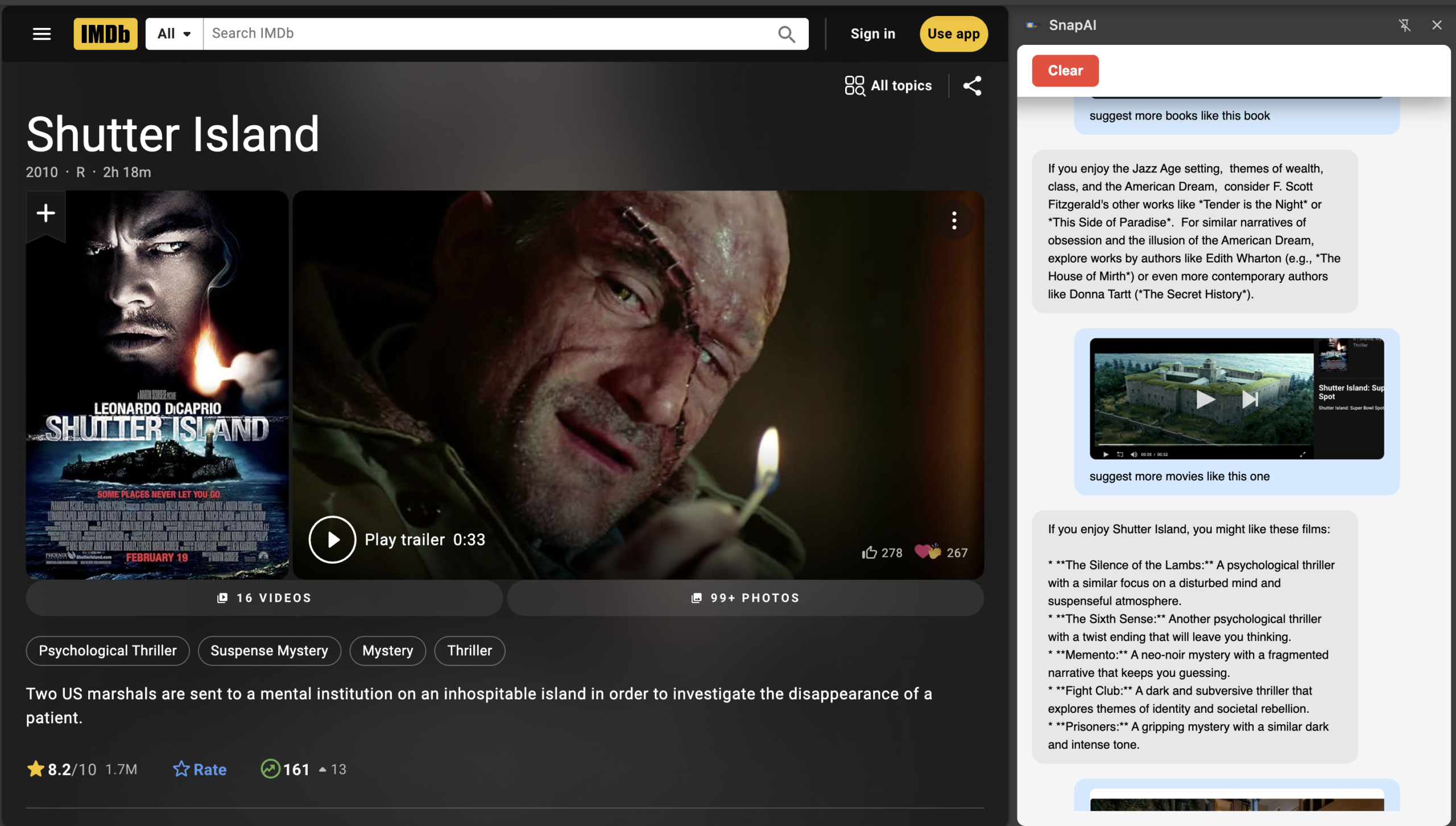Viewport: 1456px width, 826px height.
Task: Click the heart reactions icon on trailer
Action: 928,552
